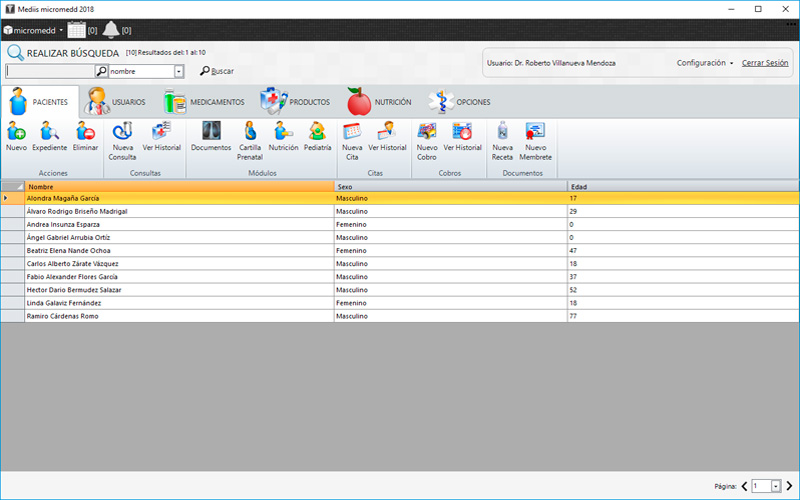This screenshot has height=500, width=800.
Task: Maximize the Mediis micromedd window
Action: 758,9
